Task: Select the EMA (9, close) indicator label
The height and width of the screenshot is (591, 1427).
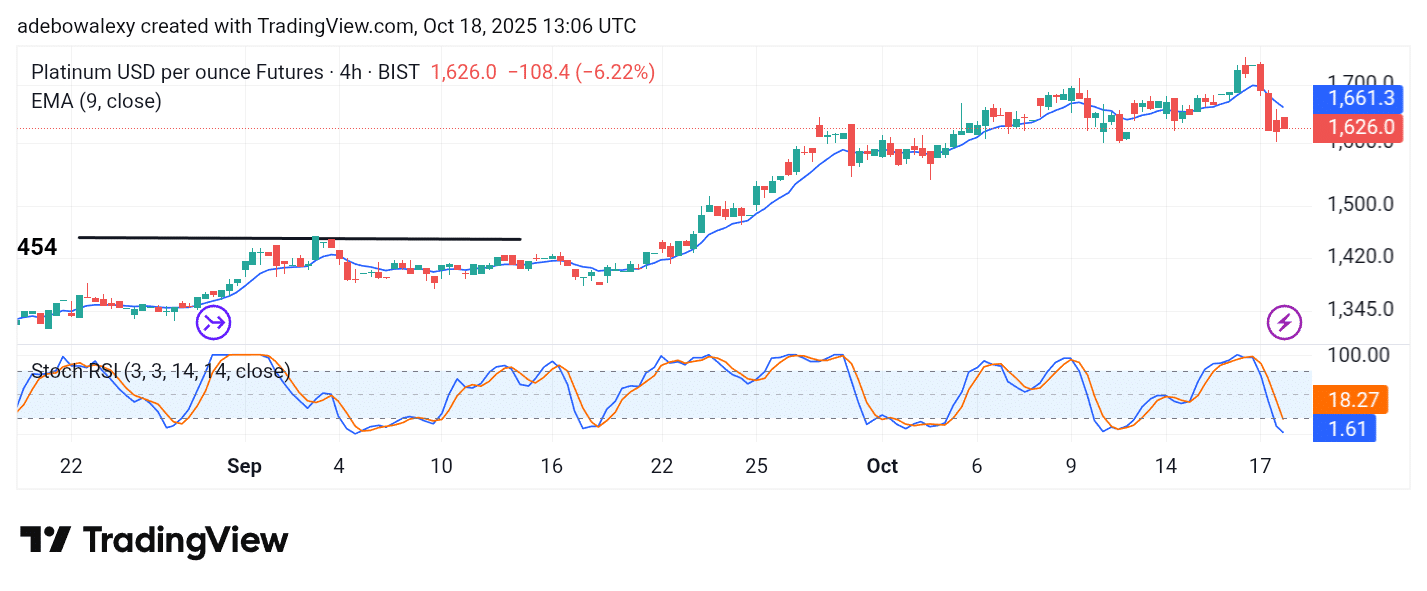Action: pos(96,101)
